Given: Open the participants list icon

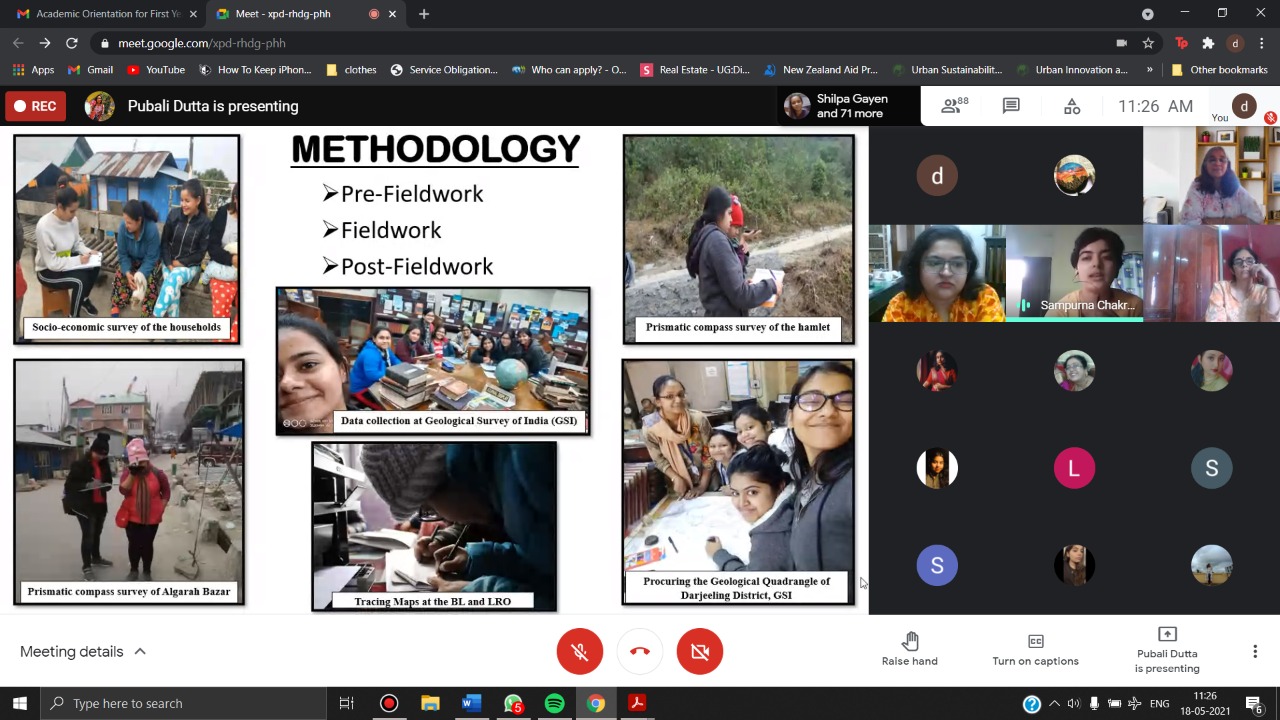Looking at the screenshot, I should click(x=953, y=106).
